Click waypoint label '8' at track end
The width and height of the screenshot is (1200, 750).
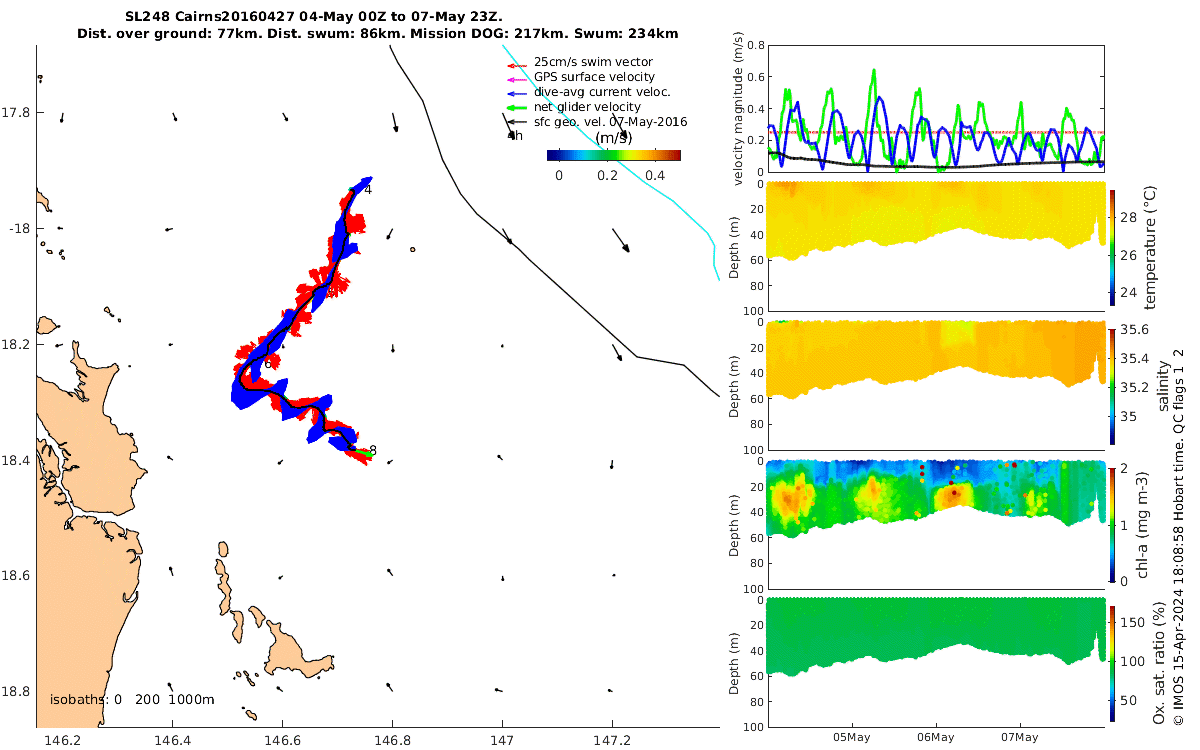373,450
